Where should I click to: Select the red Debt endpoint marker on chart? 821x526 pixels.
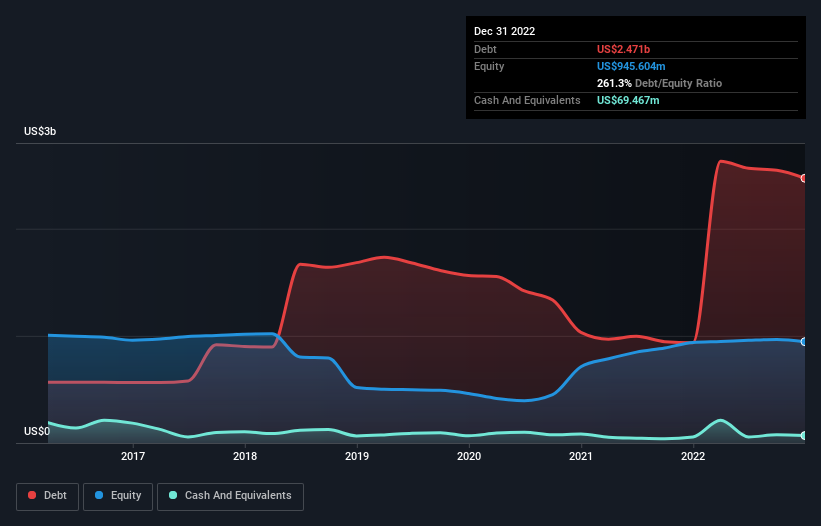[x=804, y=178]
